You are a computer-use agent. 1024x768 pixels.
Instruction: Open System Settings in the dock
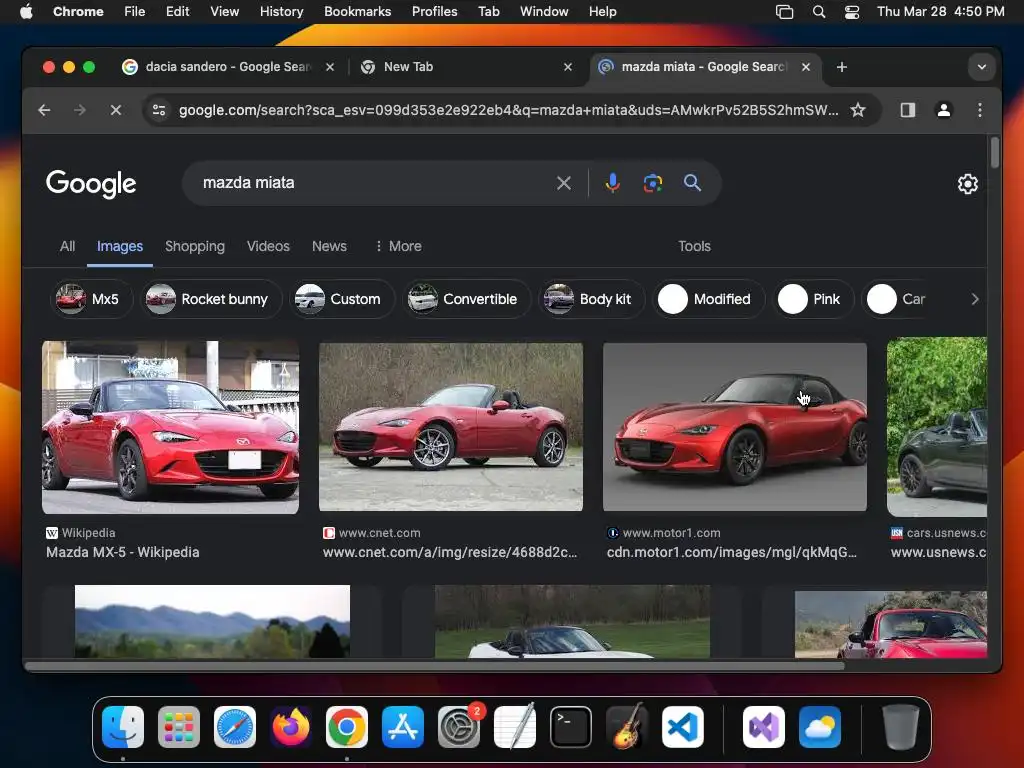tap(459, 727)
